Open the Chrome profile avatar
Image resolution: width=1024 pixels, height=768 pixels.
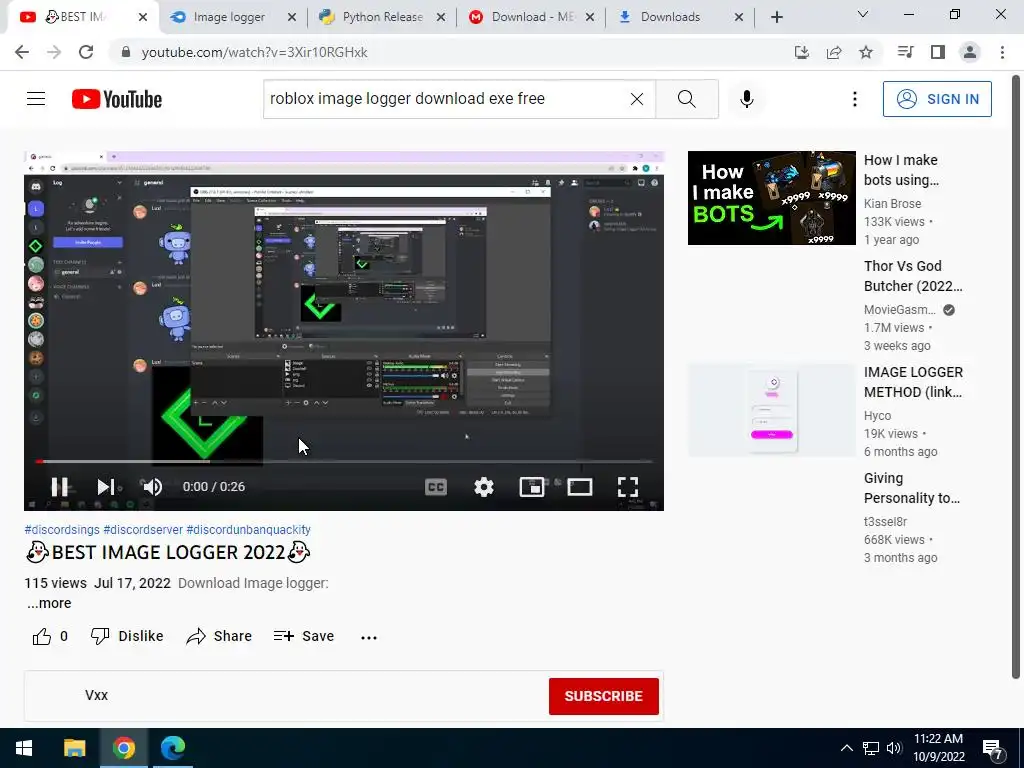click(x=970, y=52)
